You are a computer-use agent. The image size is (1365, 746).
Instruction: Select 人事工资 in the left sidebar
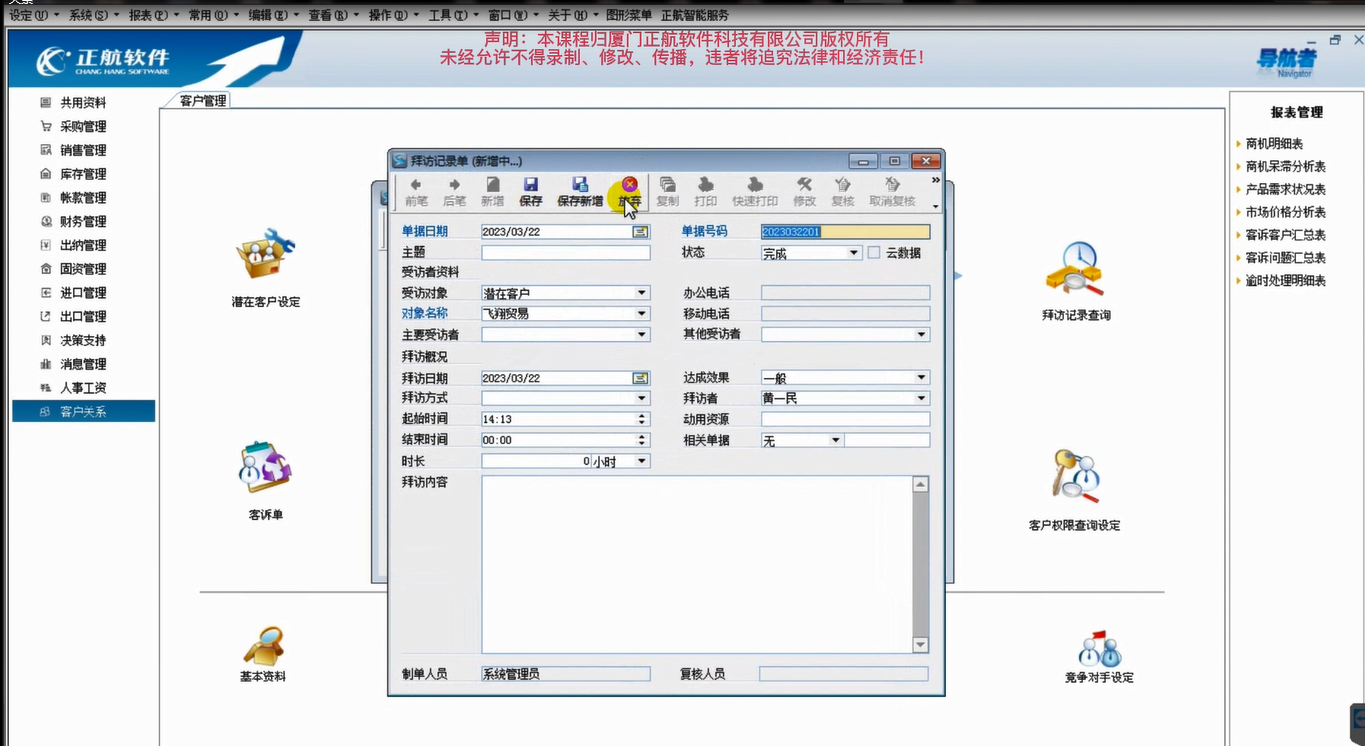pos(83,388)
